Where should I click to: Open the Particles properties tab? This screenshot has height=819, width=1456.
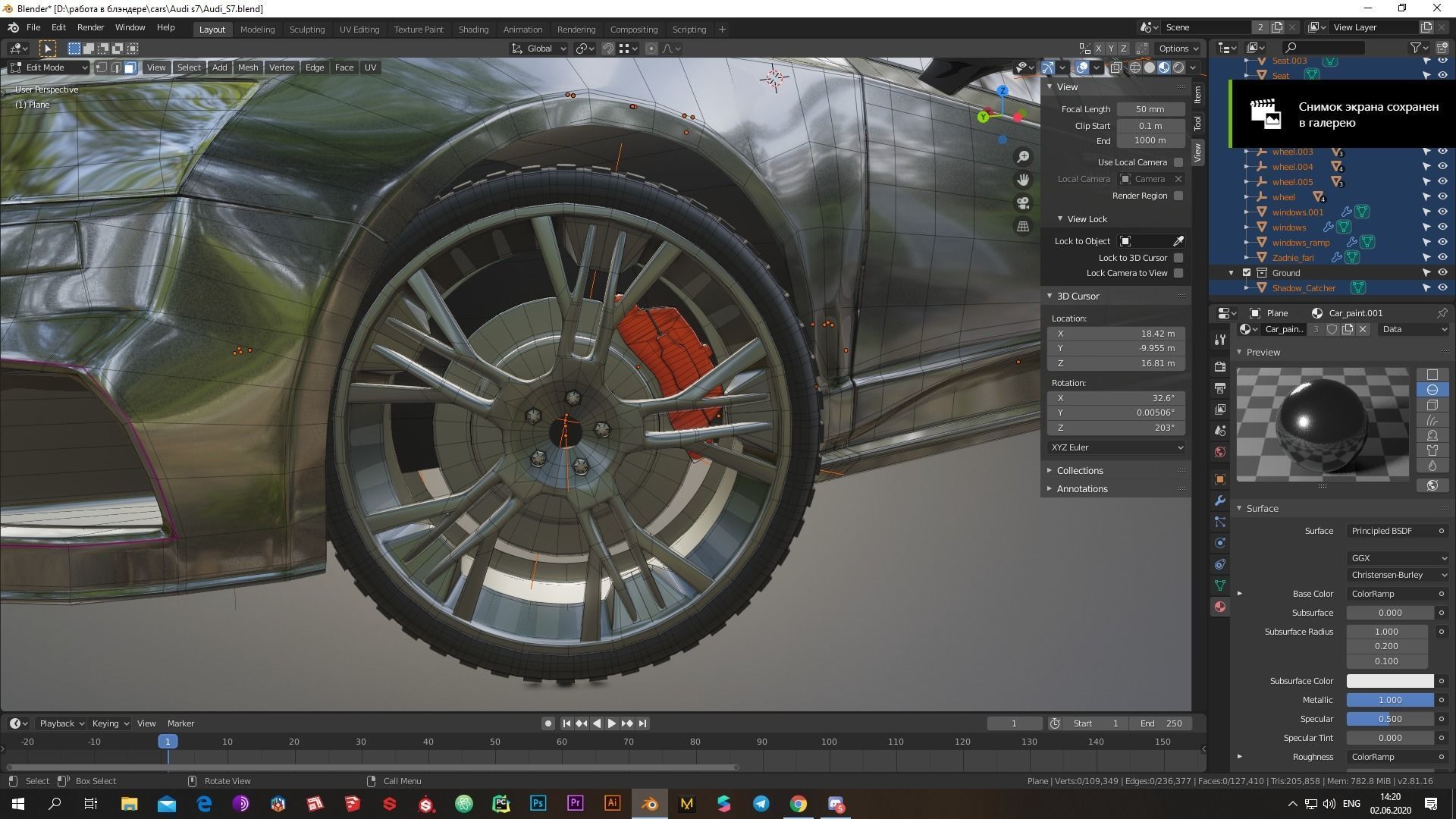coord(1219,522)
